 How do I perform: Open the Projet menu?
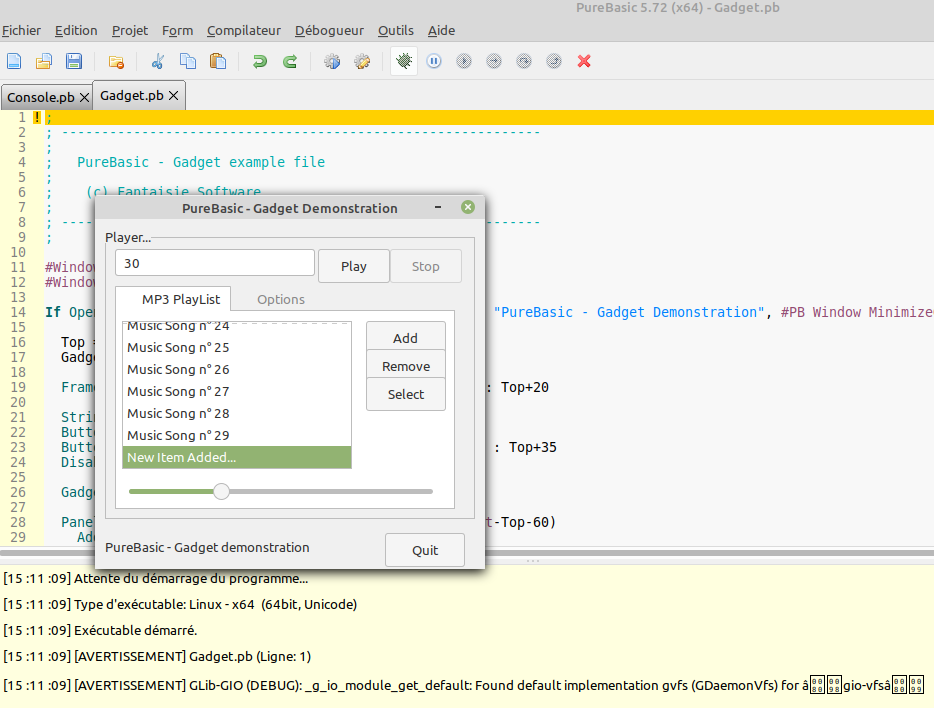click(130, 30)
